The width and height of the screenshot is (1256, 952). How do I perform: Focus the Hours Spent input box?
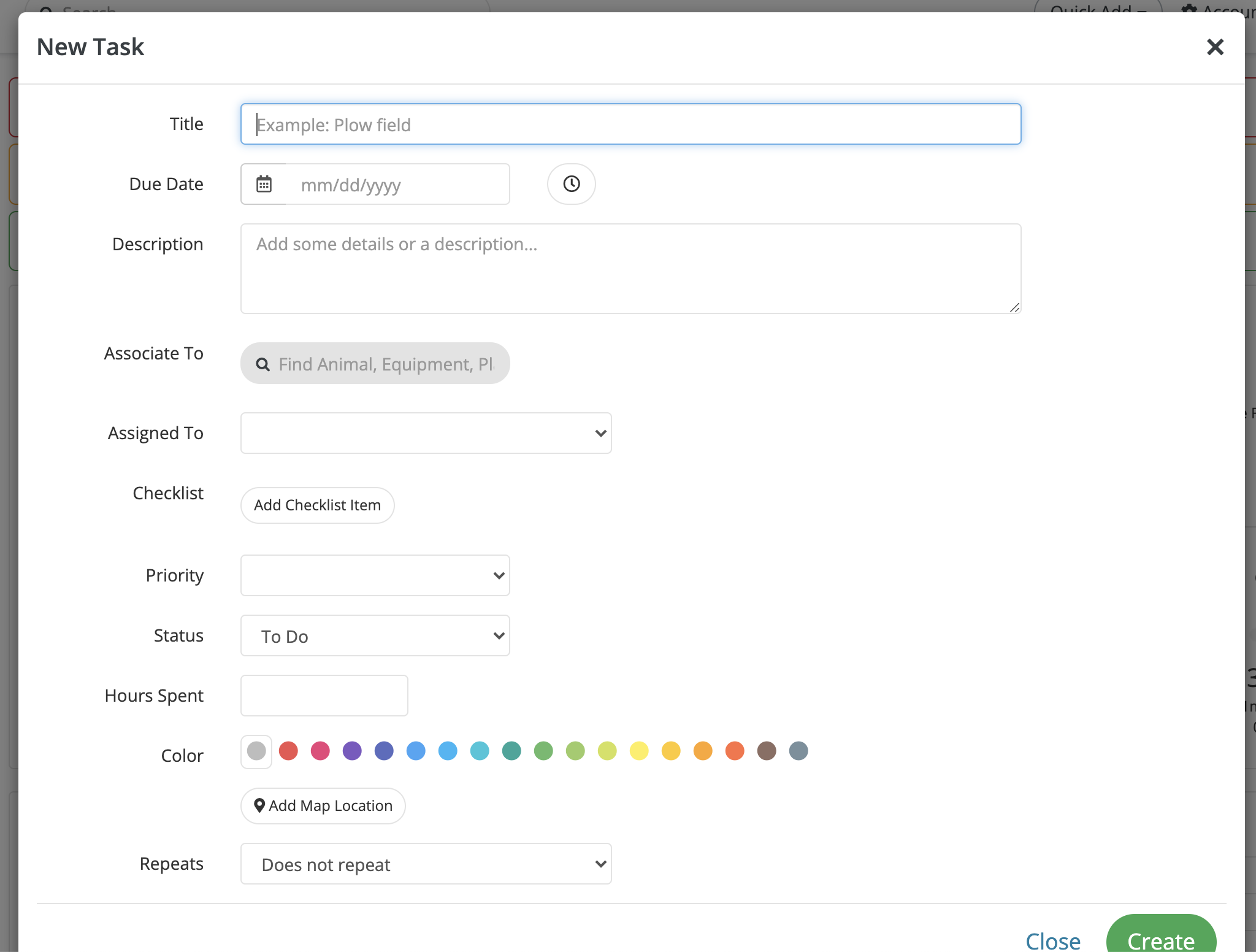[324, 696]
